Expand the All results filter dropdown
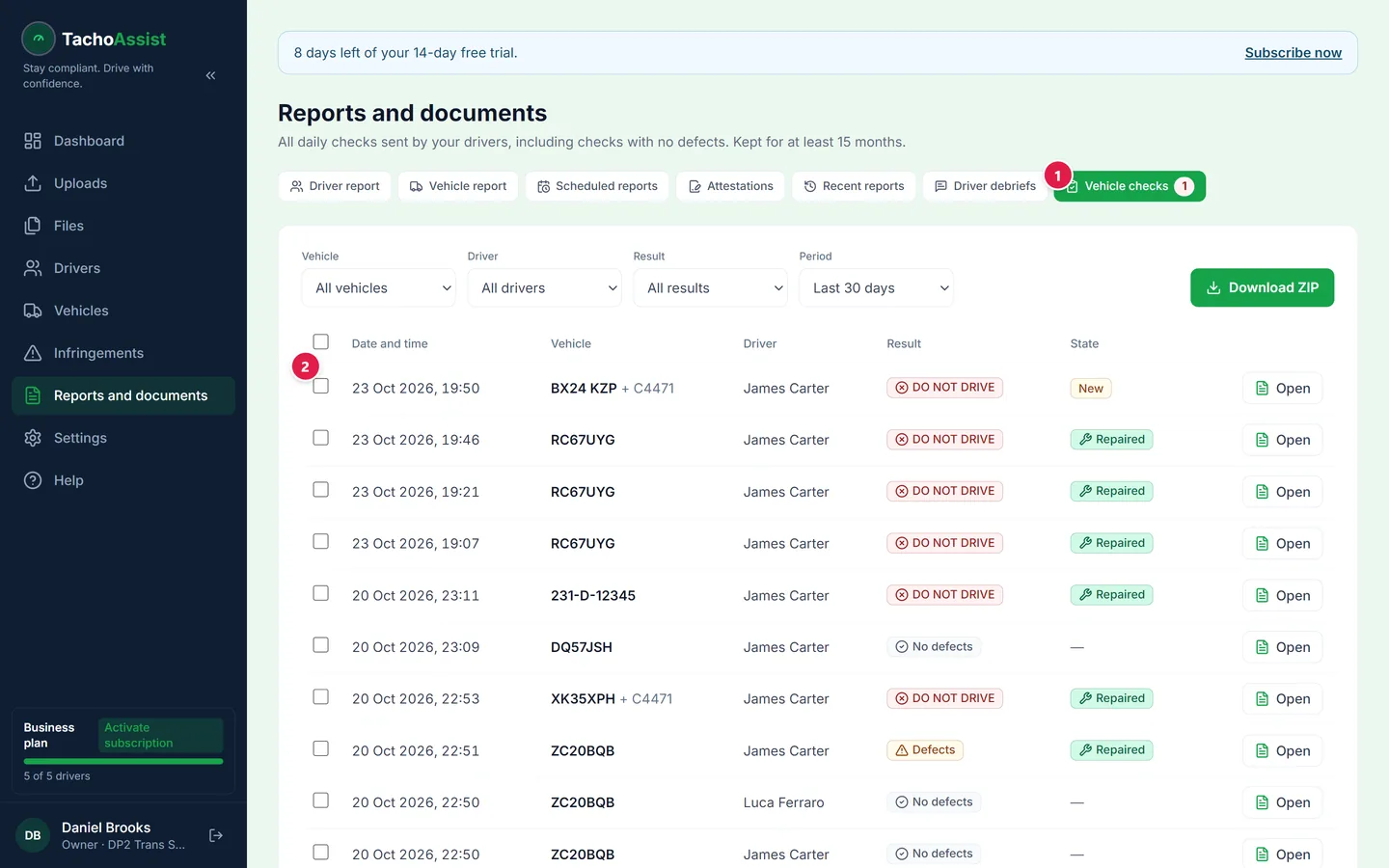The height and width of the screenshot is (868, 1389). [x=710, y=287]
